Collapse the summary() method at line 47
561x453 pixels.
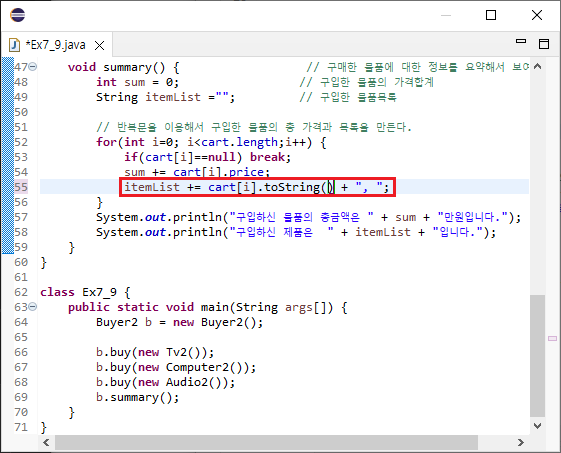33,67
